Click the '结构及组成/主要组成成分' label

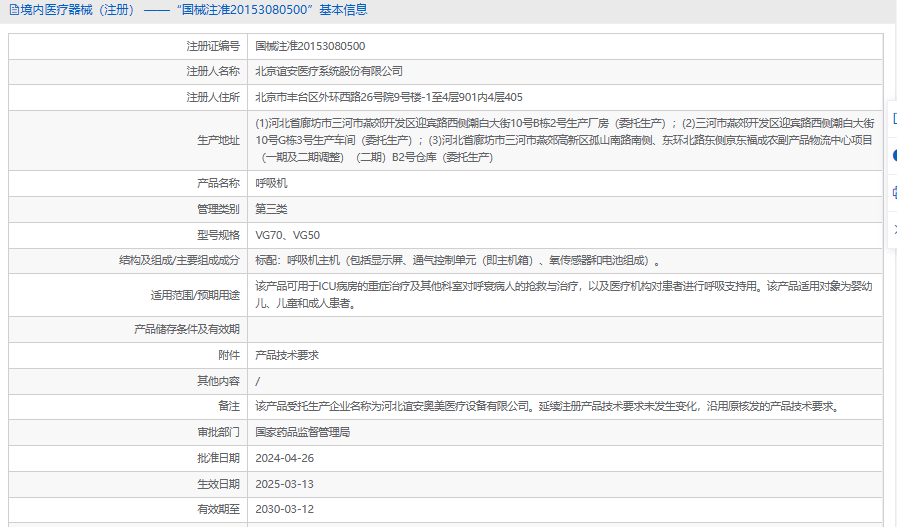[179, 261]
